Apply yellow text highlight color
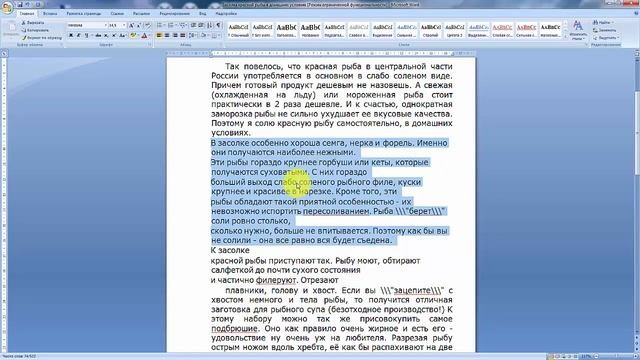Viewport: 640px width, 360px height. [133, 36]
